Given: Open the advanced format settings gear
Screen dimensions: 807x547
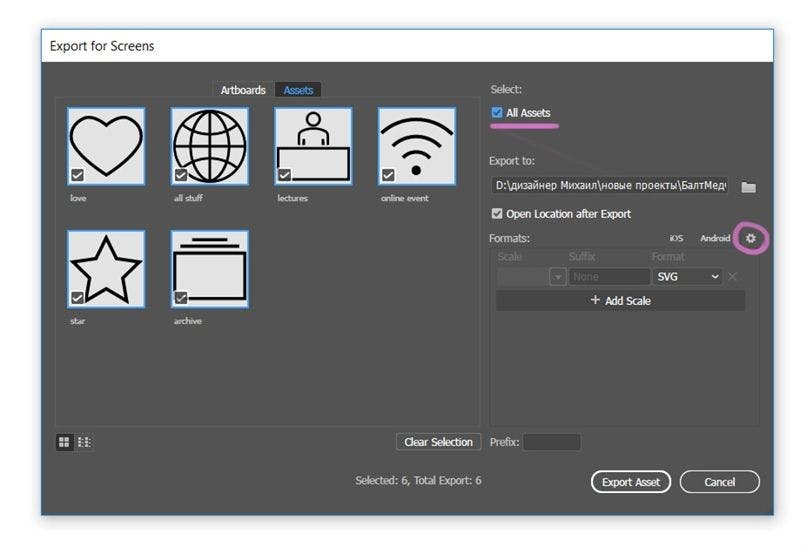Looking at the screenshot, I should (x=751, y=239).
